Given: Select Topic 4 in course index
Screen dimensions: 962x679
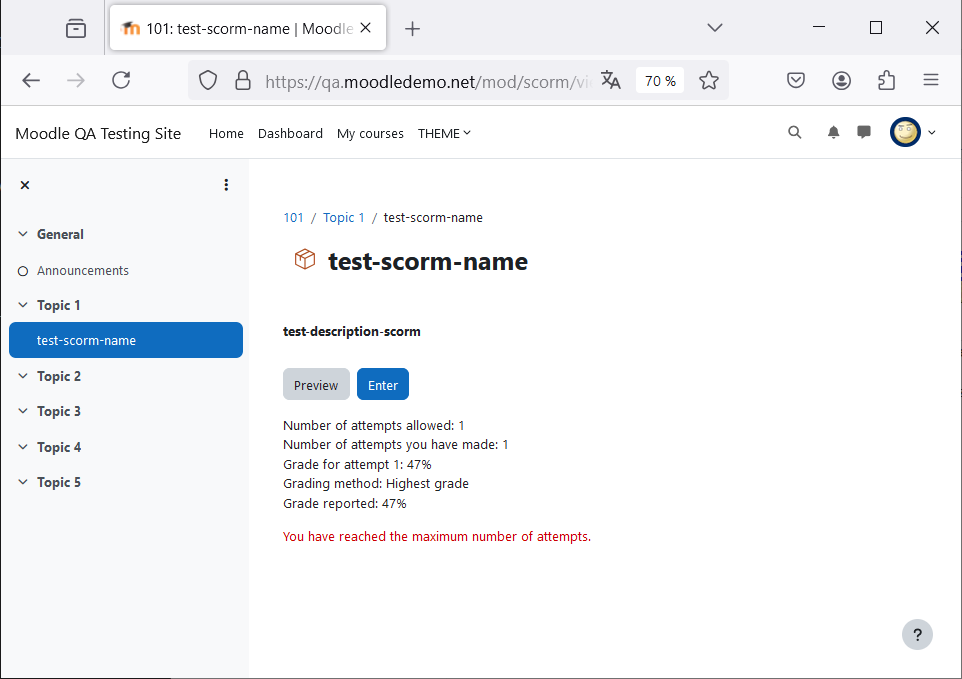Looking at the screenshot, I should click(59, 447).
